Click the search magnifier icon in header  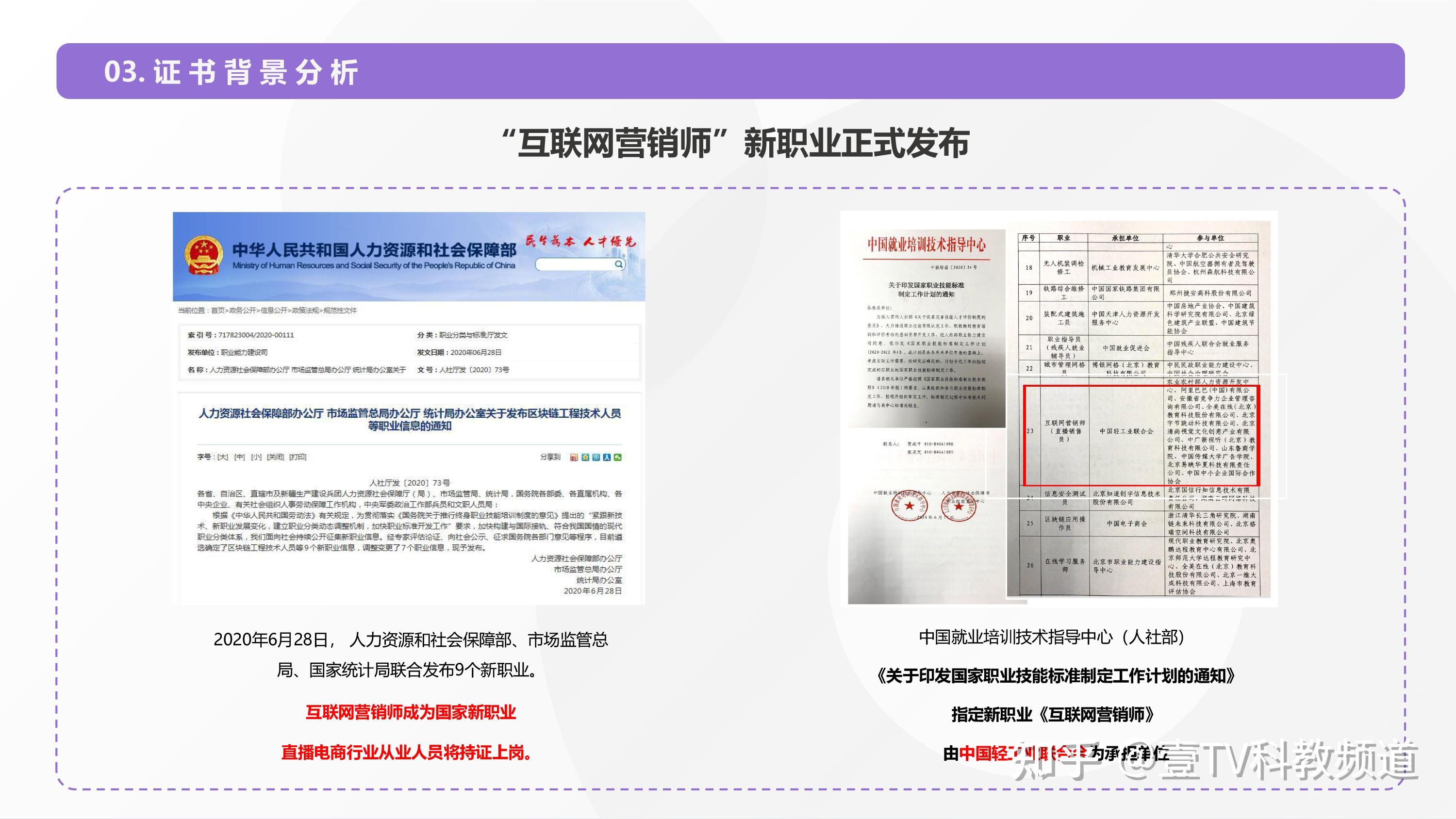coord(618,264)
